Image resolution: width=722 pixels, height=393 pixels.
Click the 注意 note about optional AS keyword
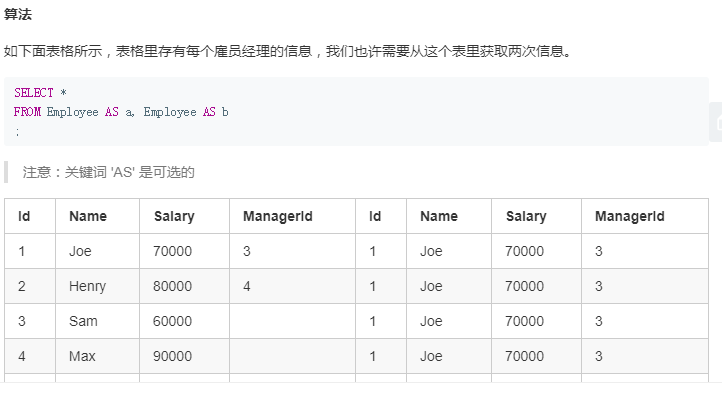click(109, 172)
